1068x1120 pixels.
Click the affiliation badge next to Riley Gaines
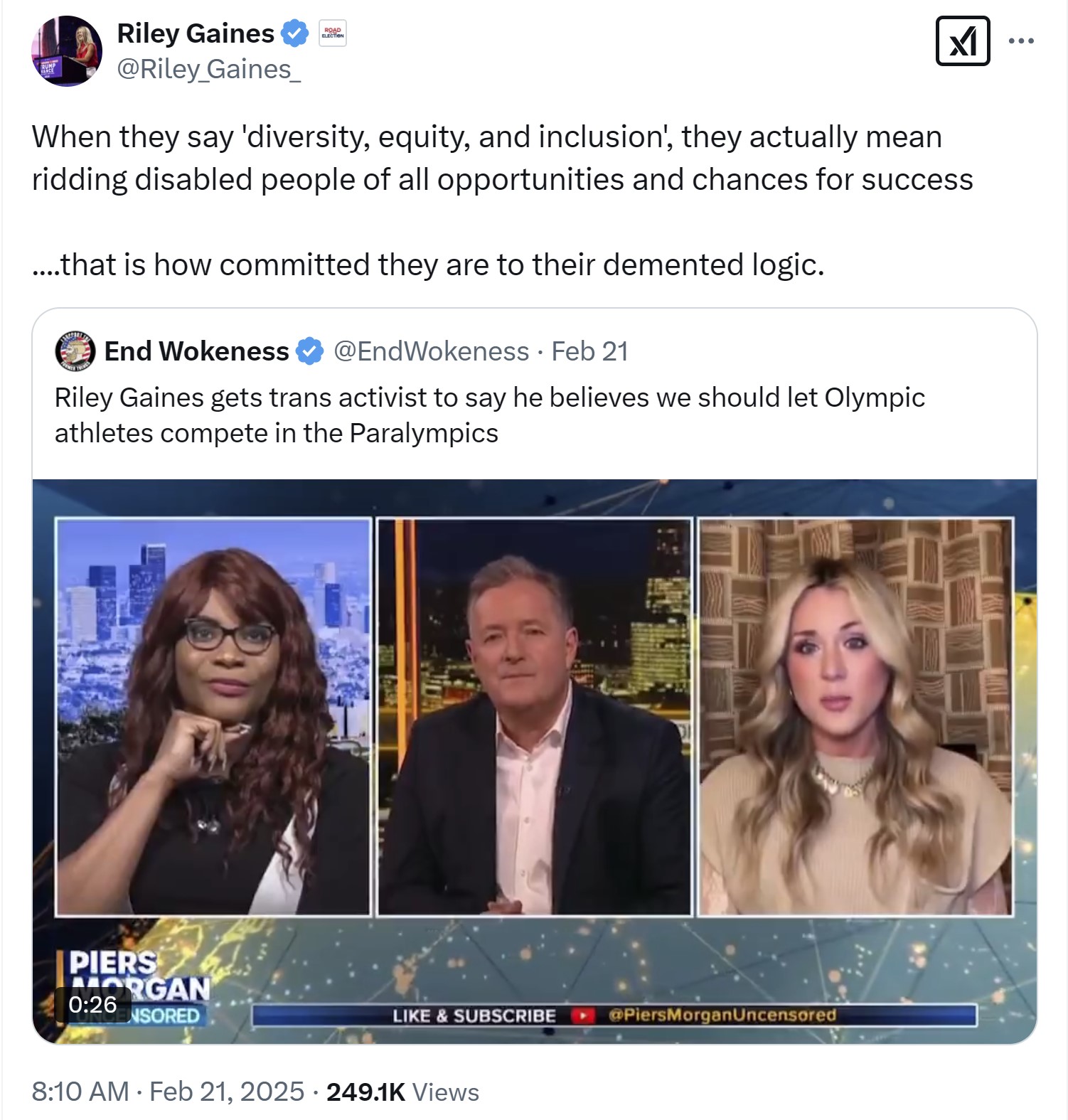332,33
